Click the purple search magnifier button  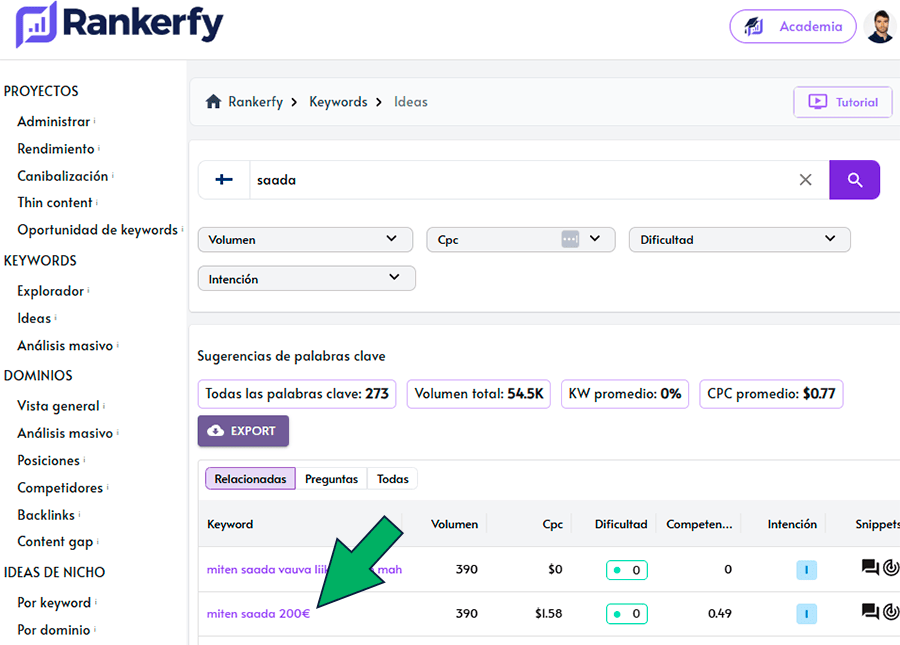[x=854, y=180]
